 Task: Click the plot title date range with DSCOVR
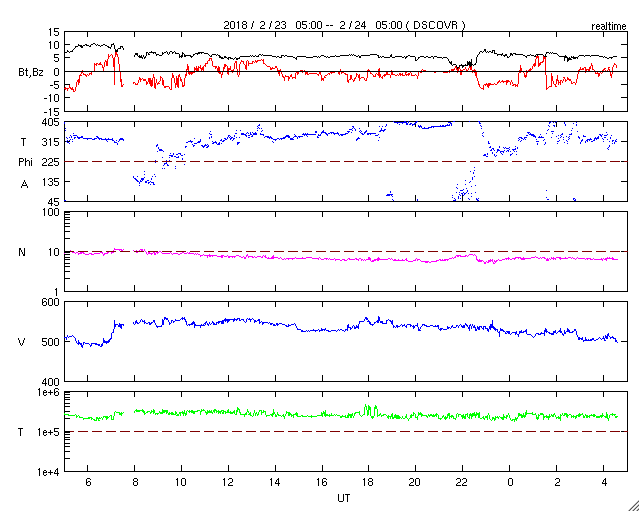(x=344, y=25)
